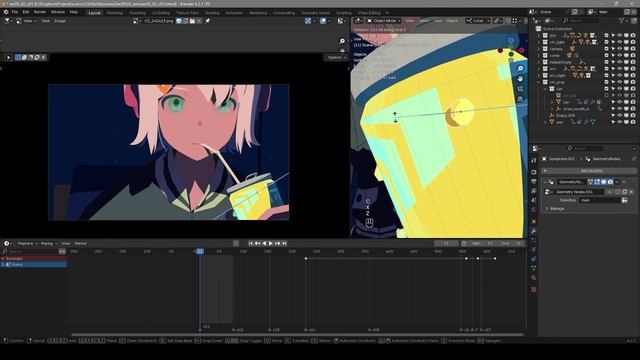
Task: Toggle fake user shield for the image
Action: point(179,21)
